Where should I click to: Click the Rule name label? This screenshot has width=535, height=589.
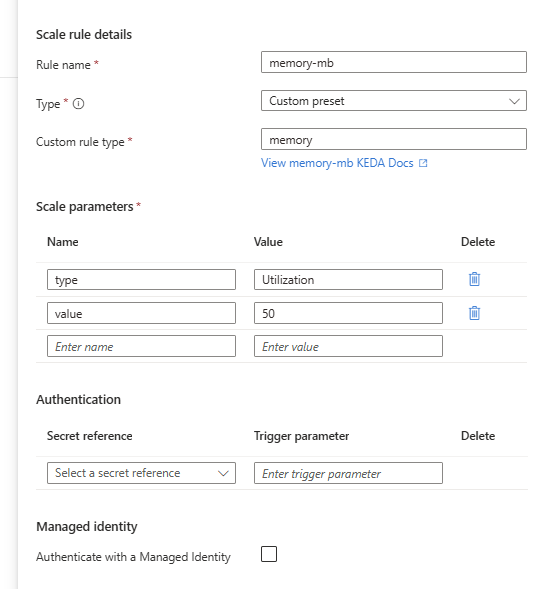coord(63,65)
